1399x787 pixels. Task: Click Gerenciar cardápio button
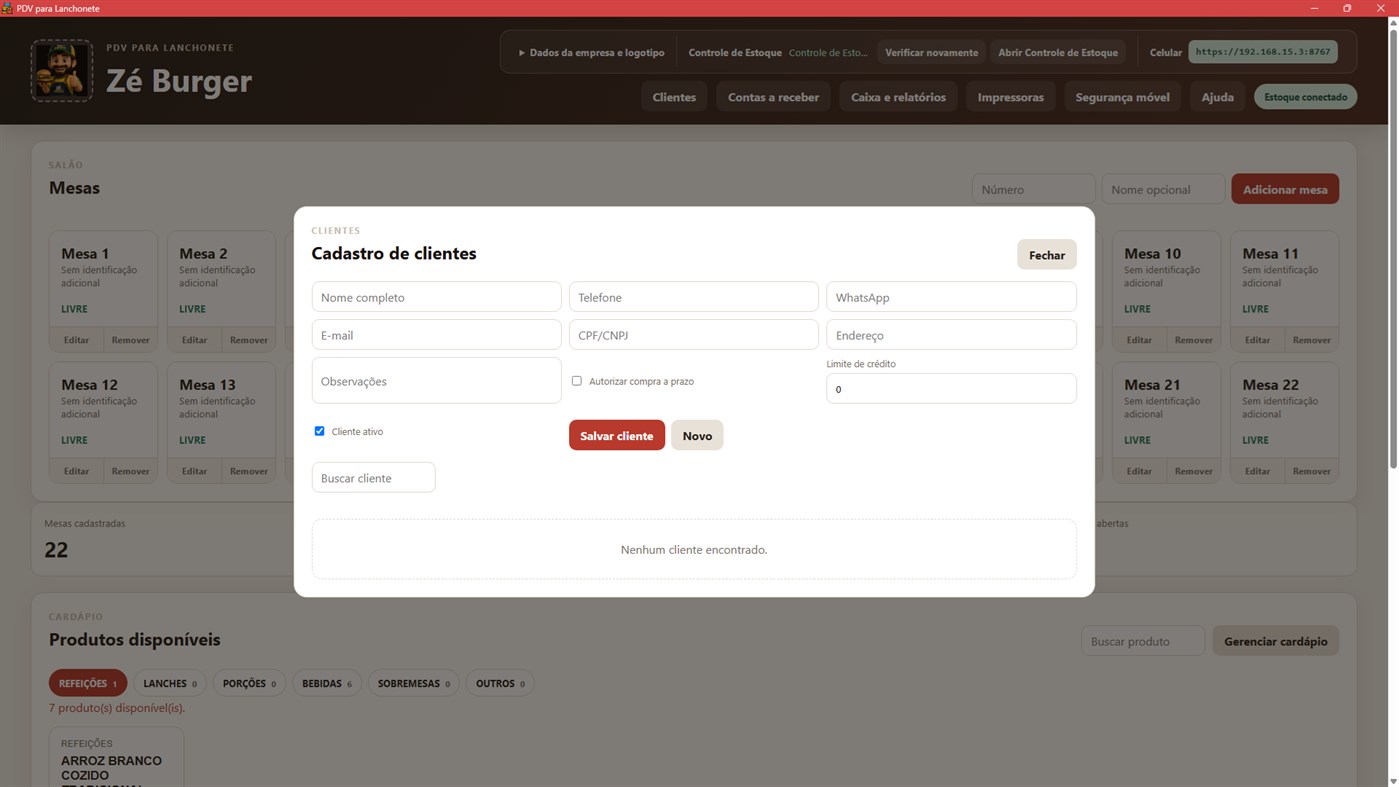[1276, 641]
